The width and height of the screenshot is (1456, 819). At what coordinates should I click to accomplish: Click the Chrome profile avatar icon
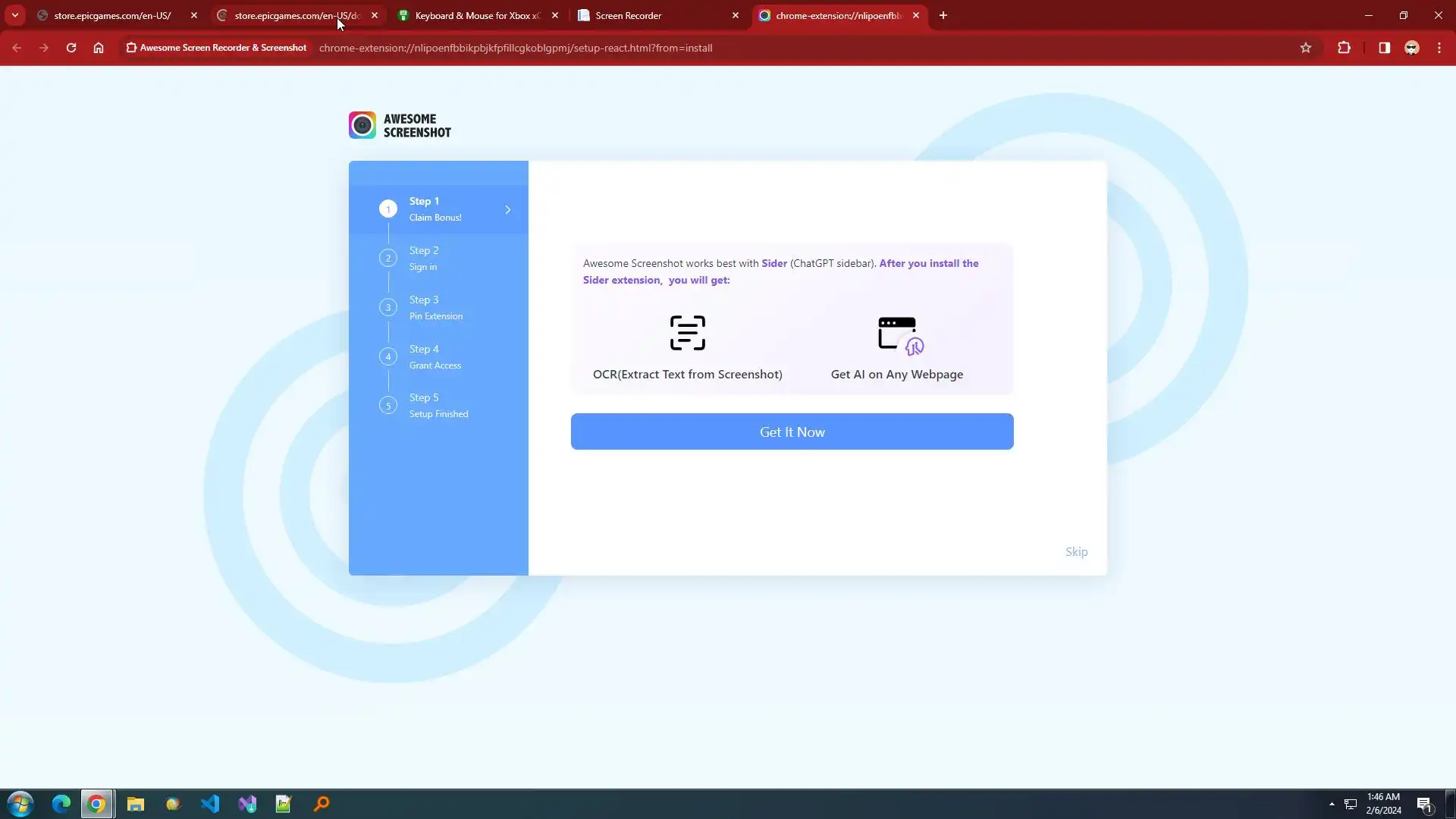(1411, 48)
